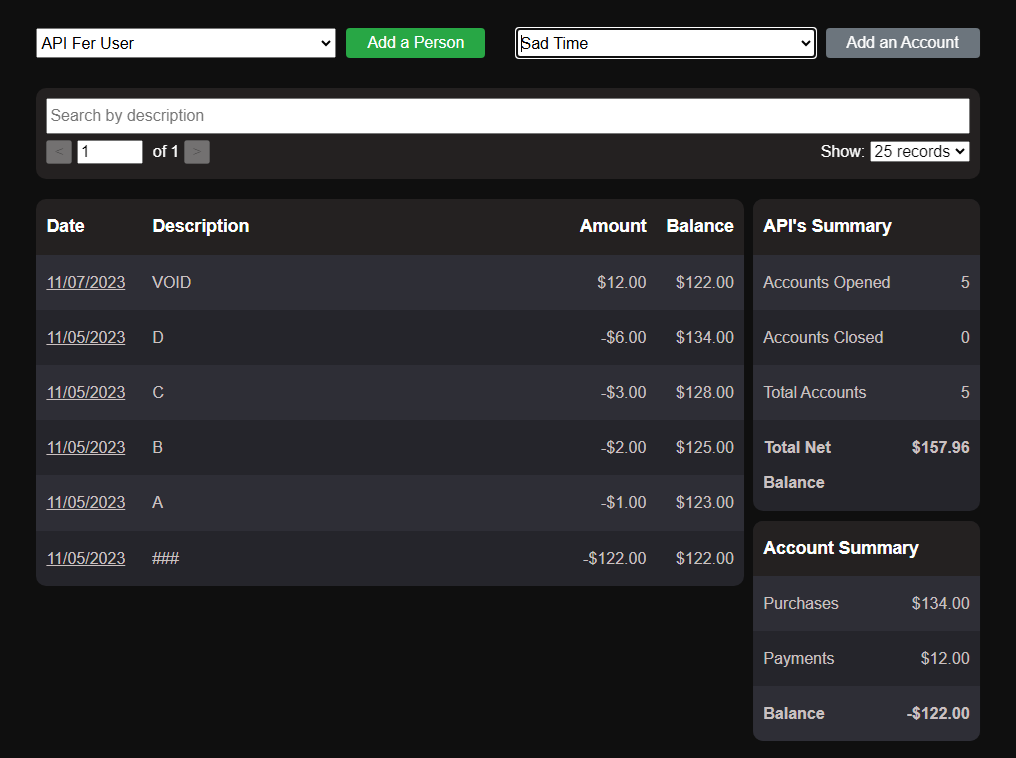Open the date link for transaction D
This screenshot has height=758, width=1016.
[86, 338]
